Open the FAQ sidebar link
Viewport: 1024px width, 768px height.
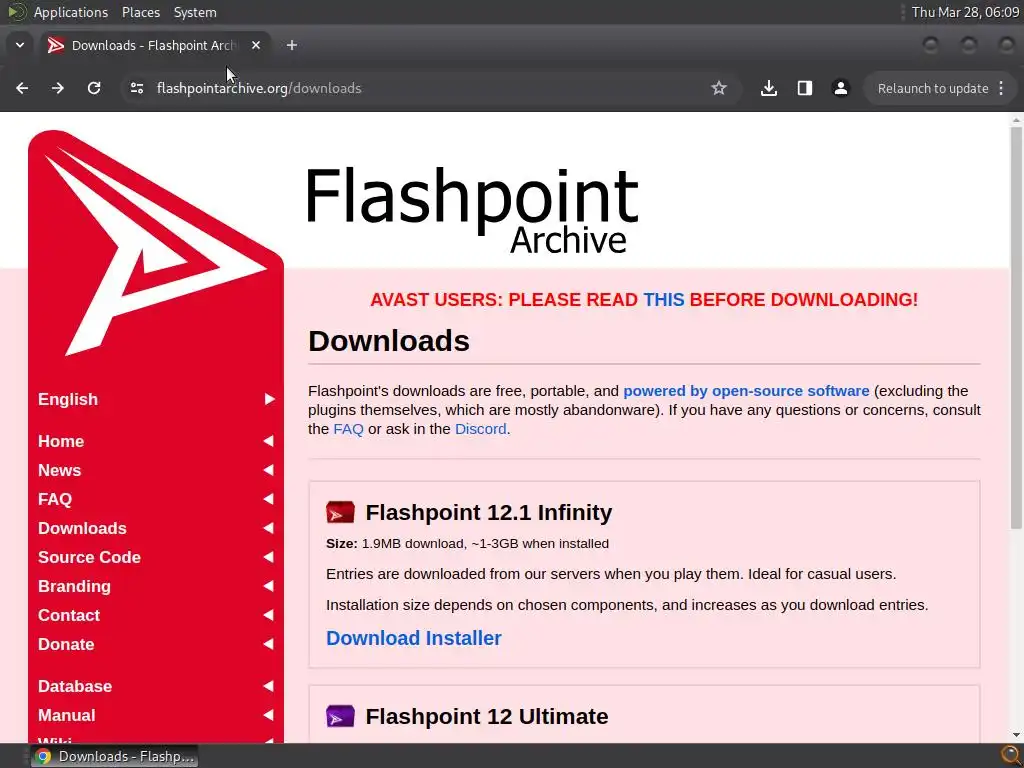pos(55,499)
